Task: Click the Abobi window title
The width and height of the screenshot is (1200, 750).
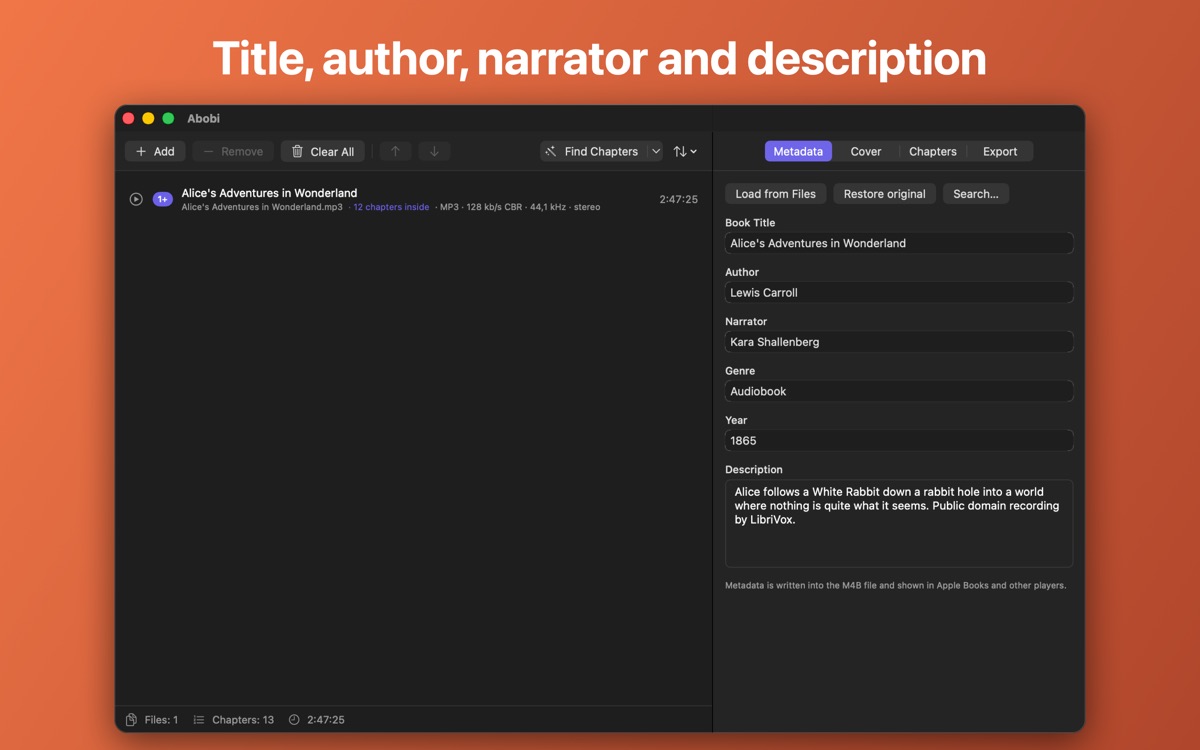Action: click(x=203, y=118)
